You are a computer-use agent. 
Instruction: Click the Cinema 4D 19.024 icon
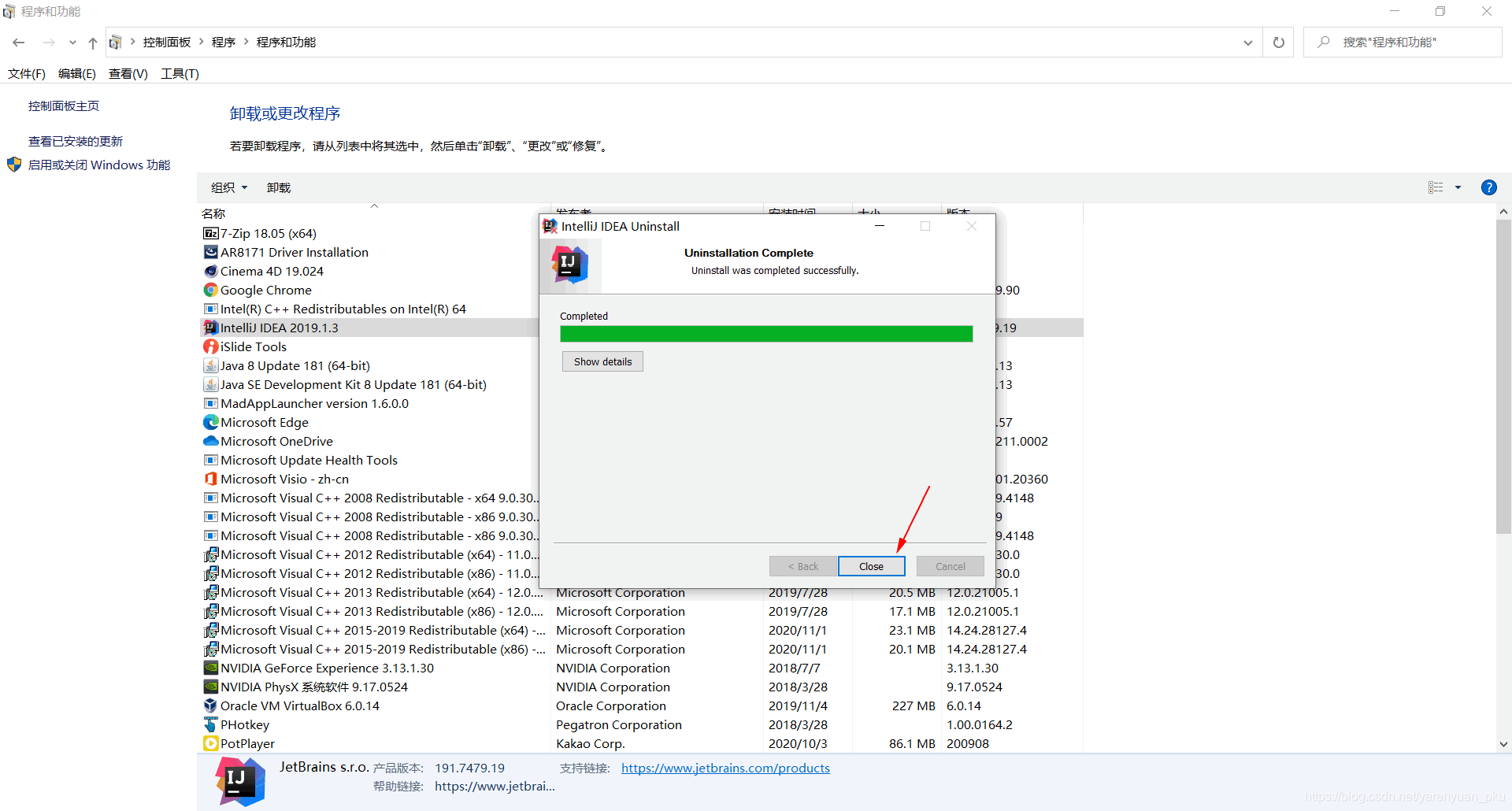click(x=211, y=271)
